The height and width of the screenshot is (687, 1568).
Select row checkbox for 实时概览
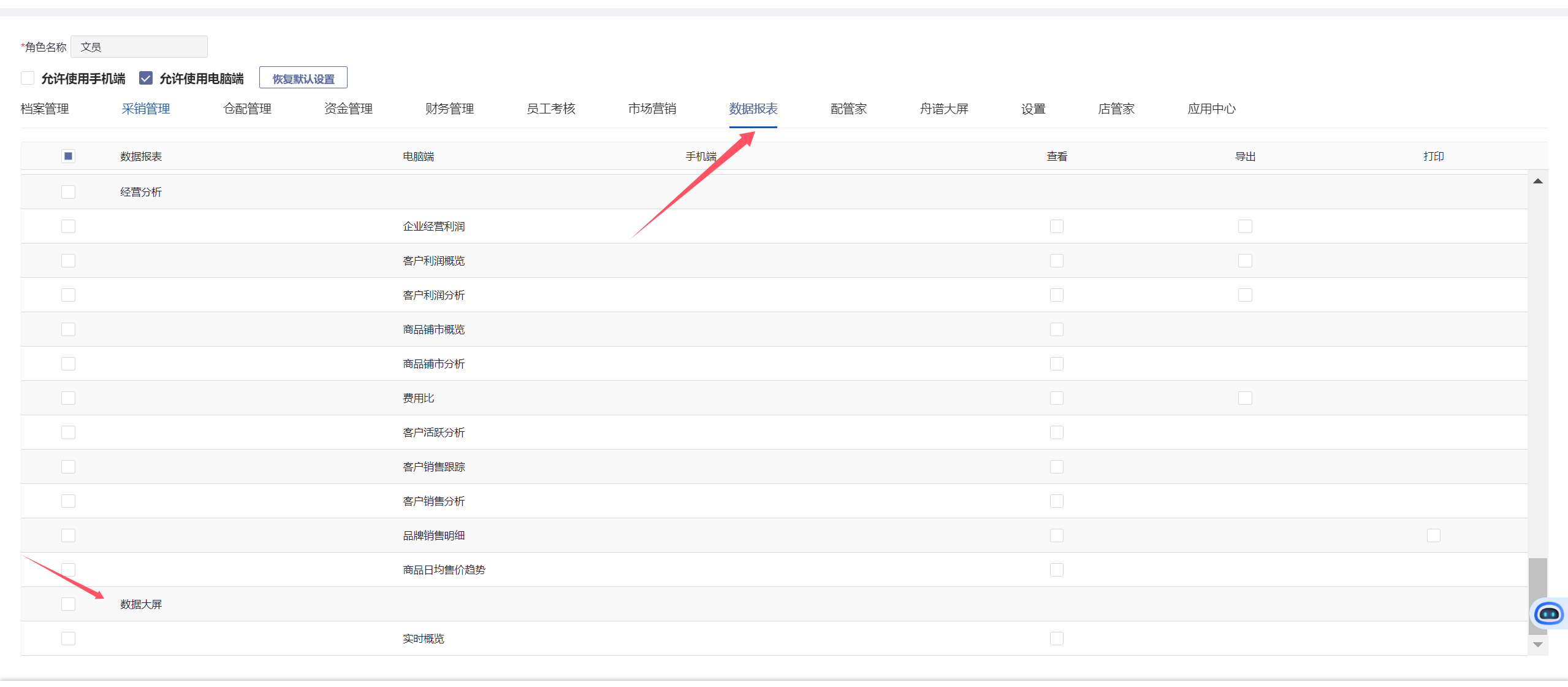(68, 639)
